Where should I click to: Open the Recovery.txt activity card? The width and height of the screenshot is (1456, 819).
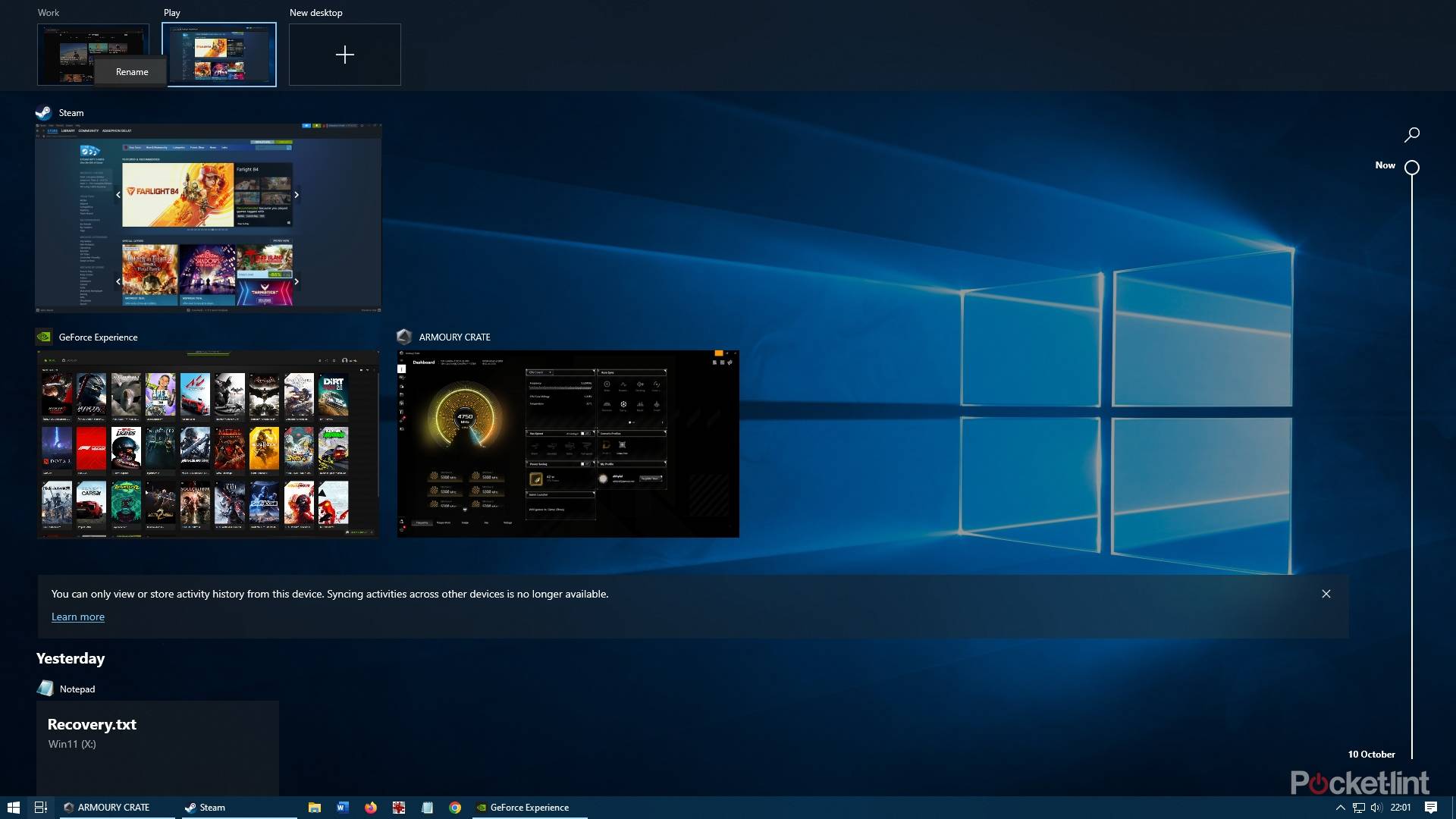tap(158, 748)
